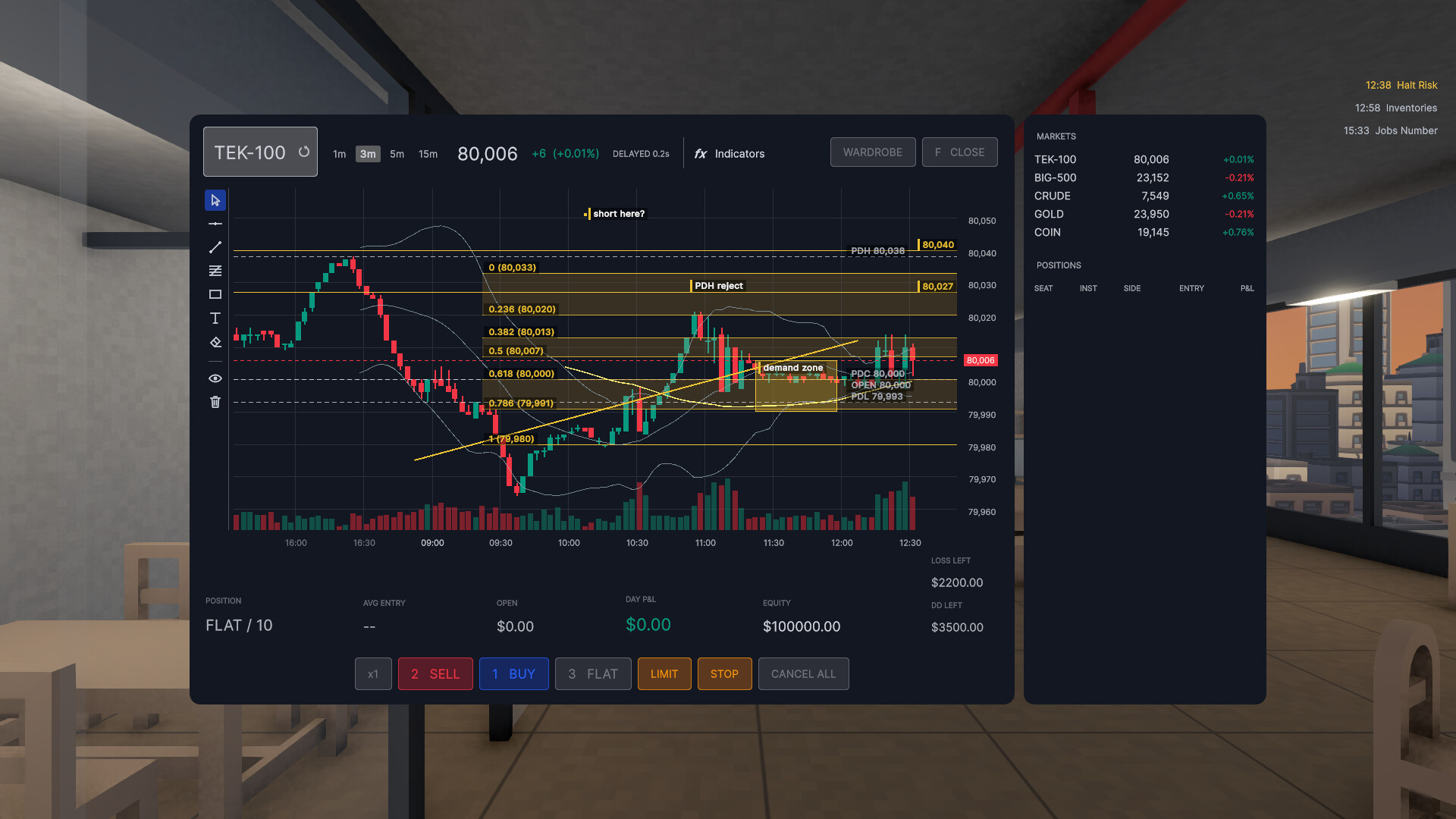This screenshot has height=819, width=1456.
Task: Select the rectangle zone tool
Action: [215, 294]
